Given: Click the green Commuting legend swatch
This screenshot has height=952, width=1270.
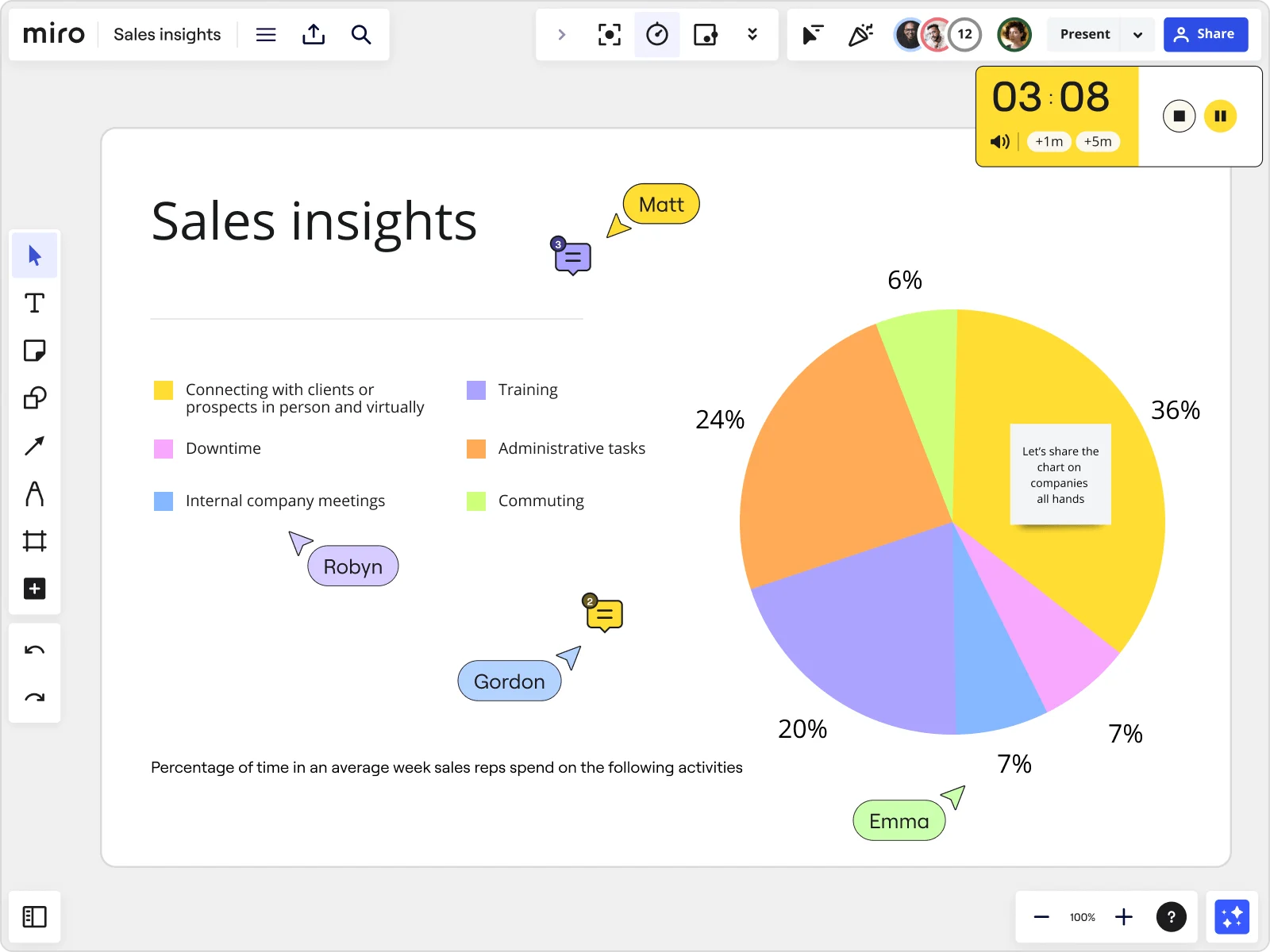Looking at the screenshot, I should click(x=476, y=501).
